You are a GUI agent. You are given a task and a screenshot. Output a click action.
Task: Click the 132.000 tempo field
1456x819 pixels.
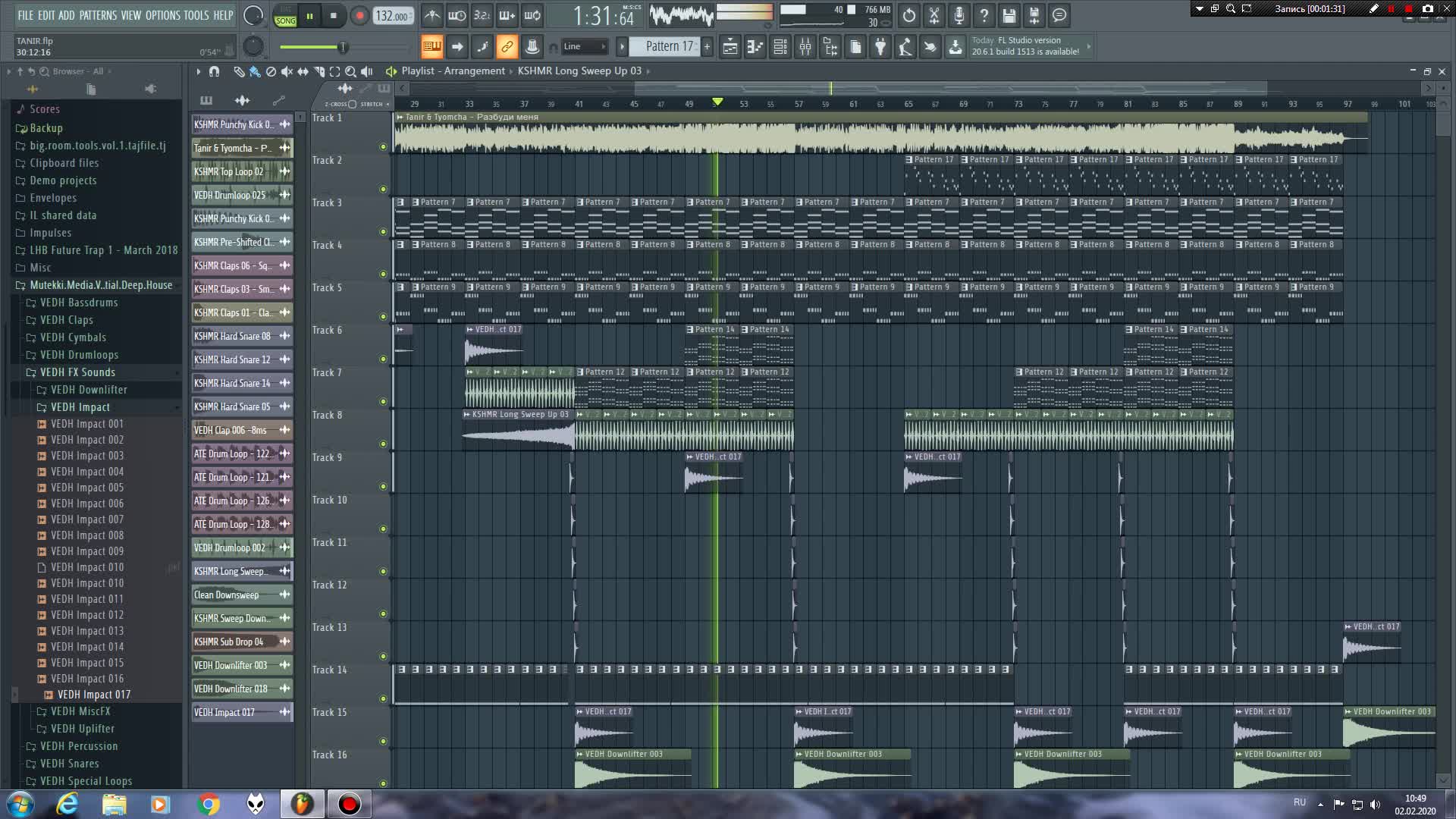pos(393,16)
